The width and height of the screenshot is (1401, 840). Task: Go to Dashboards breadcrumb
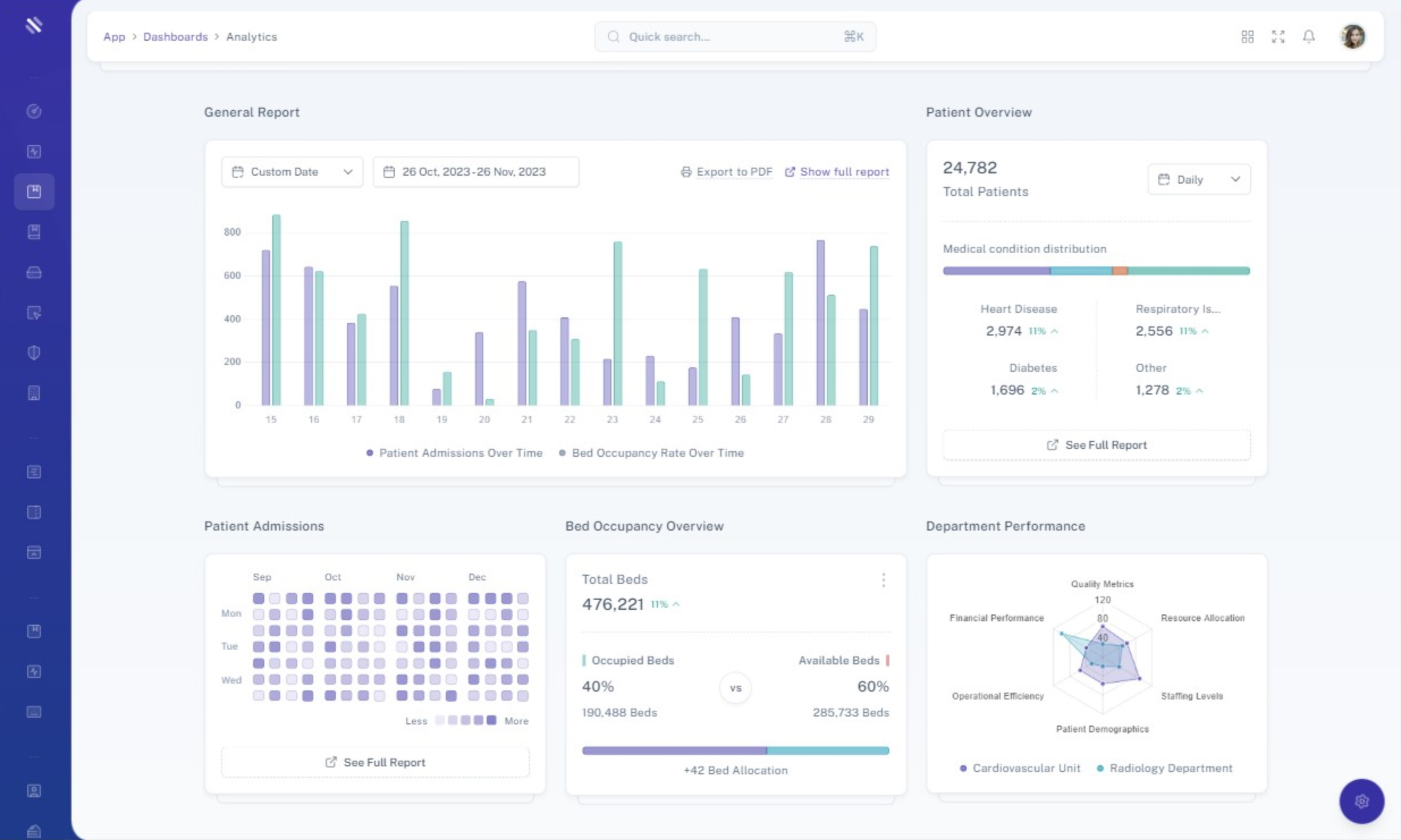pos(175,37)
